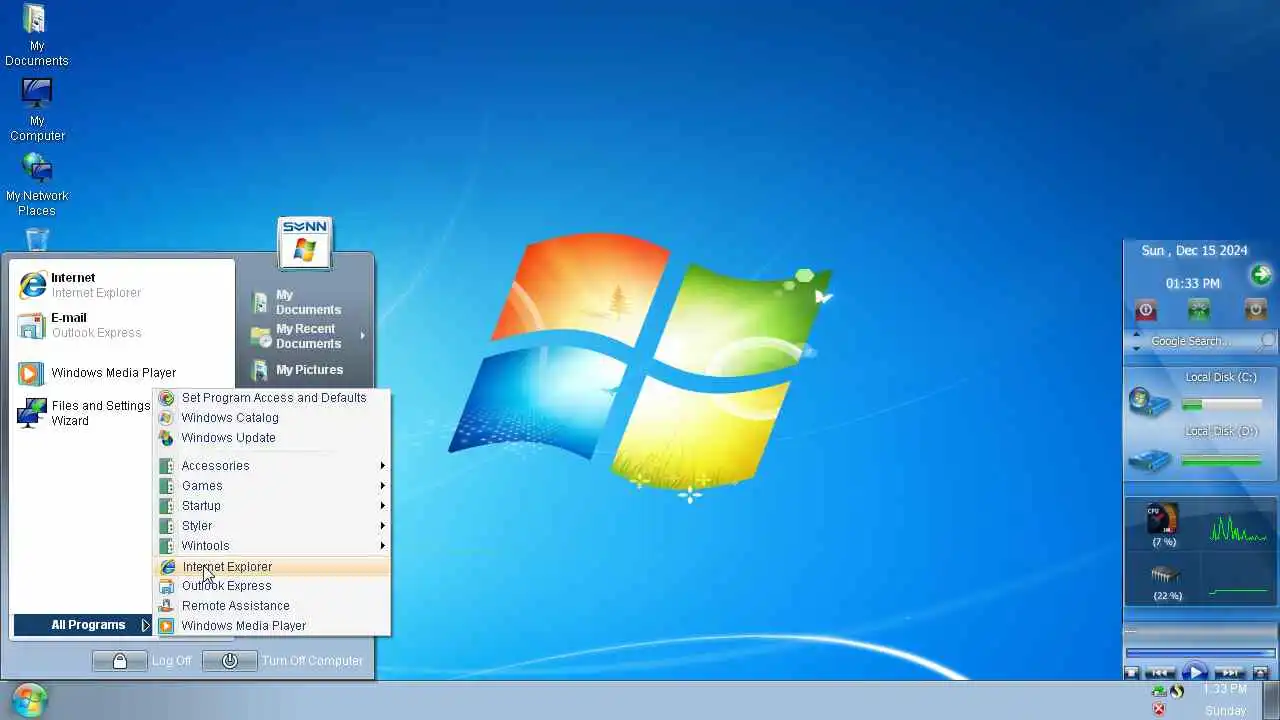Viewport: 1280px width, 720px height.
Task: Start Windows Media Player from All Programs
Action: (x=272, y=626)
